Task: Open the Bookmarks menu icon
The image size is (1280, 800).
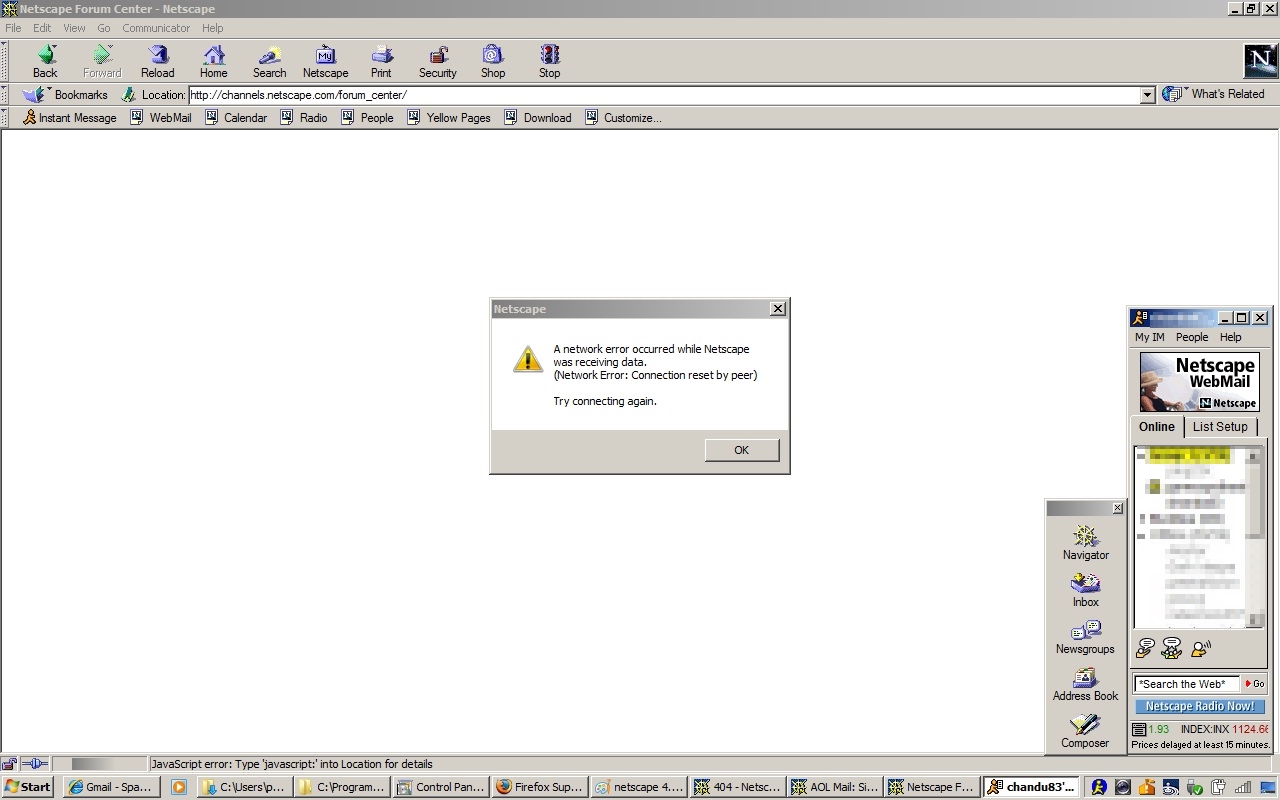Action: coord(34,95)
